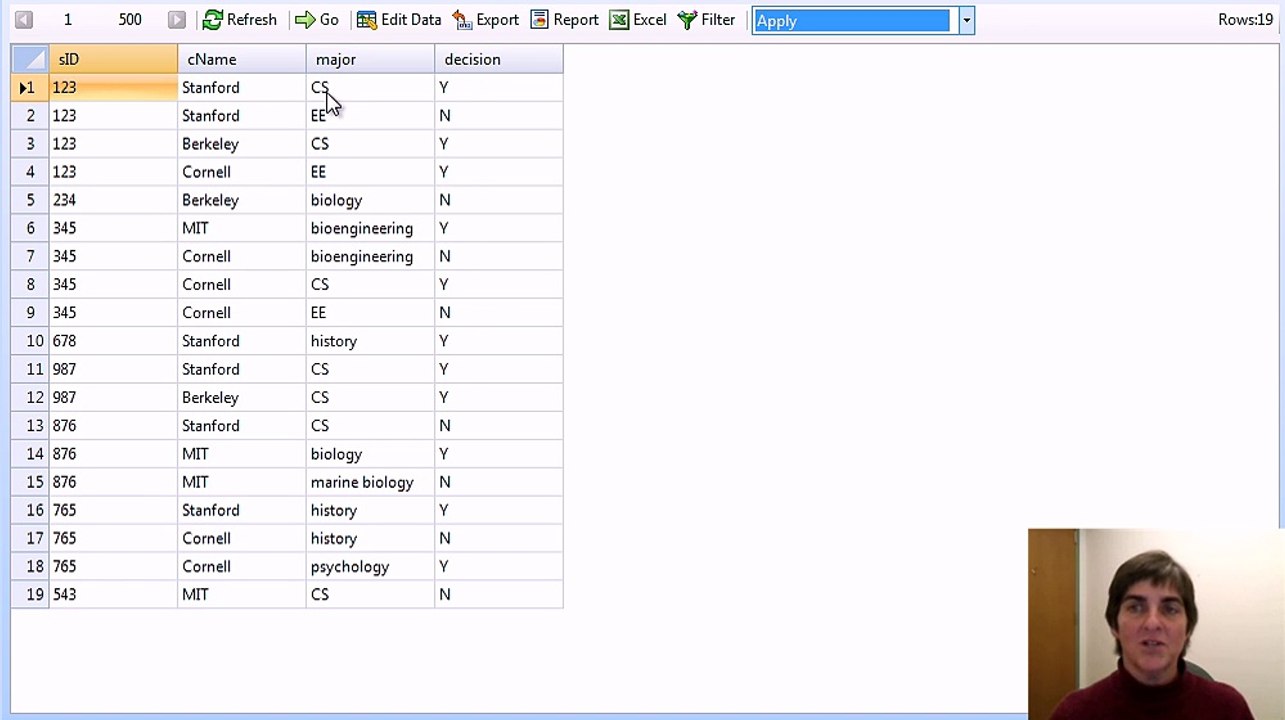1285x720 pixels.
Task: Click 'biology' cell in row 14
Action: click(x=370, y=454)
